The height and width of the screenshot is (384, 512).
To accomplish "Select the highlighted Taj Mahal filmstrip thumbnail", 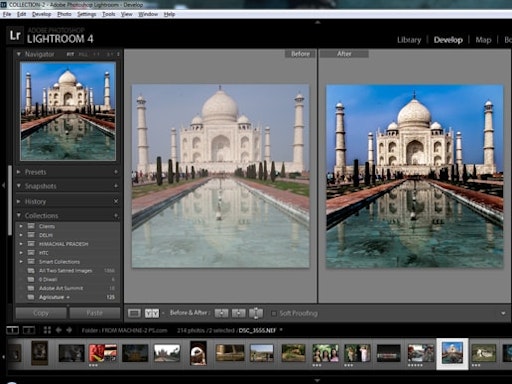I will tap(452, 353).
